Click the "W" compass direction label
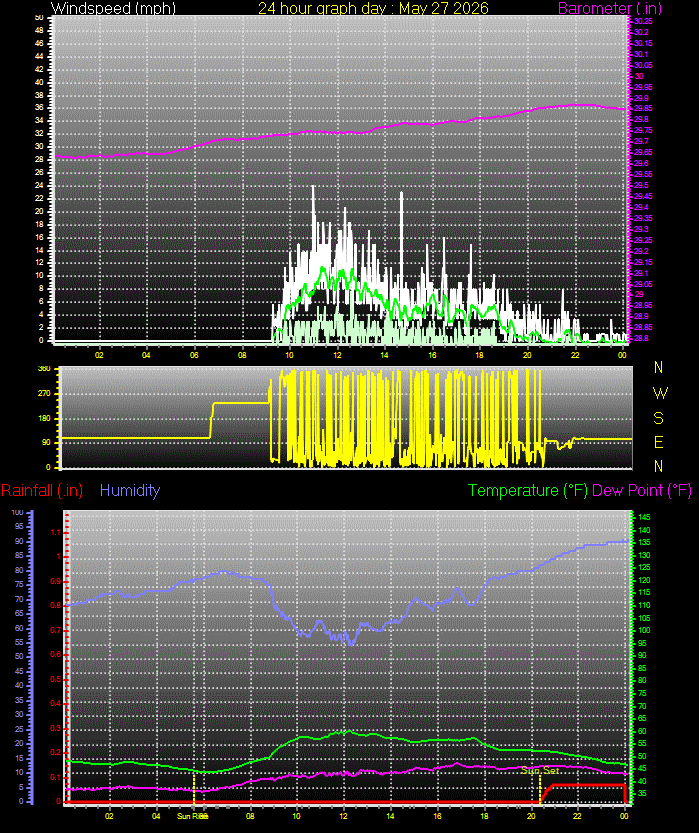Screen dimensions: 699x833 660,393
